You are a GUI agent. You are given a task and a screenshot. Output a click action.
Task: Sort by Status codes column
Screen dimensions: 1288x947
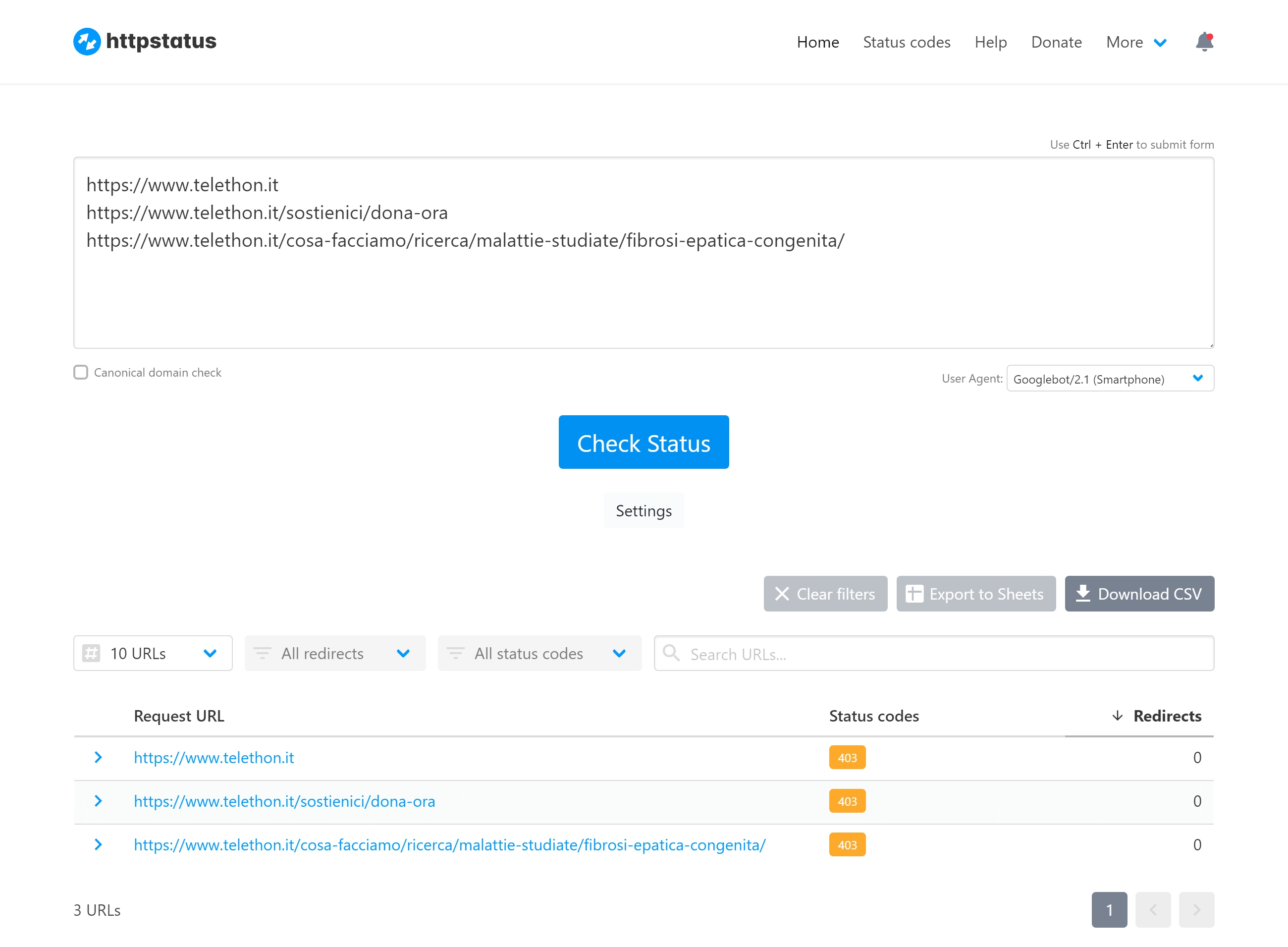[874, 716]
